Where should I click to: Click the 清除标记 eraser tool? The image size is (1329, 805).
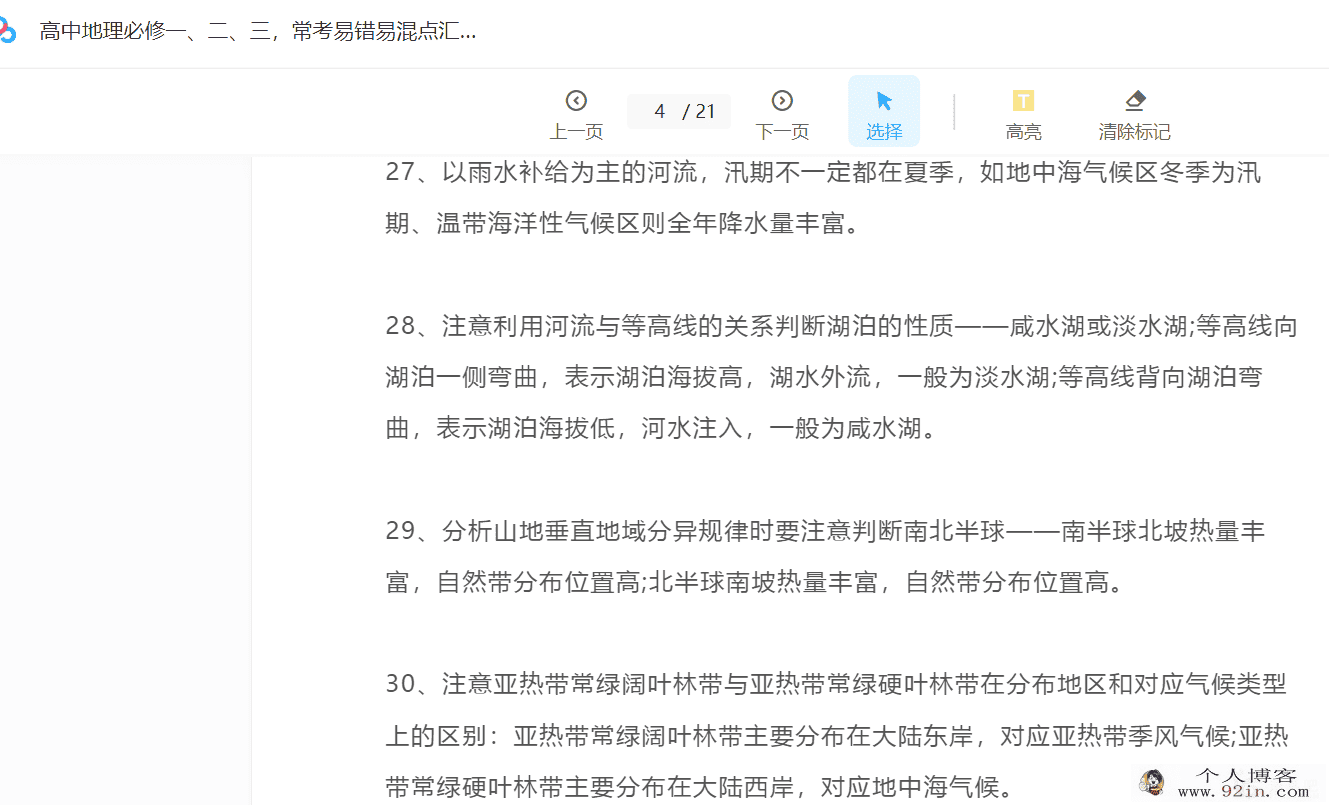tap(1134, 114)
